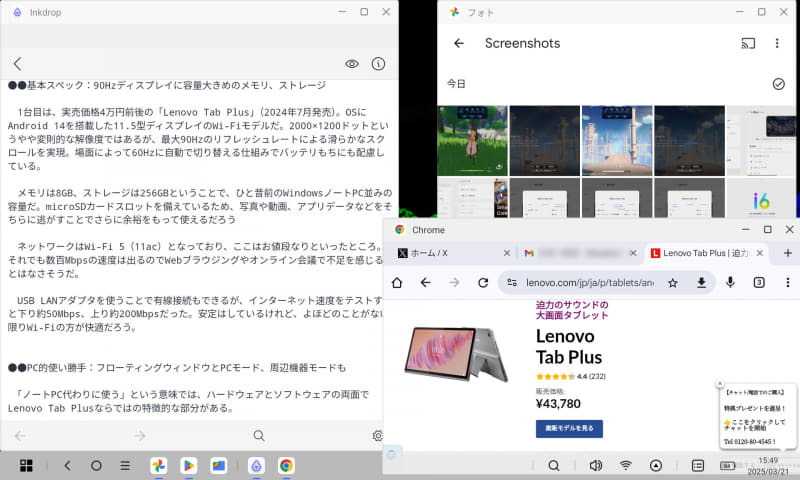Open the Chrome three-dot menu
The image size is (800, 480).
tap(788, 283)
